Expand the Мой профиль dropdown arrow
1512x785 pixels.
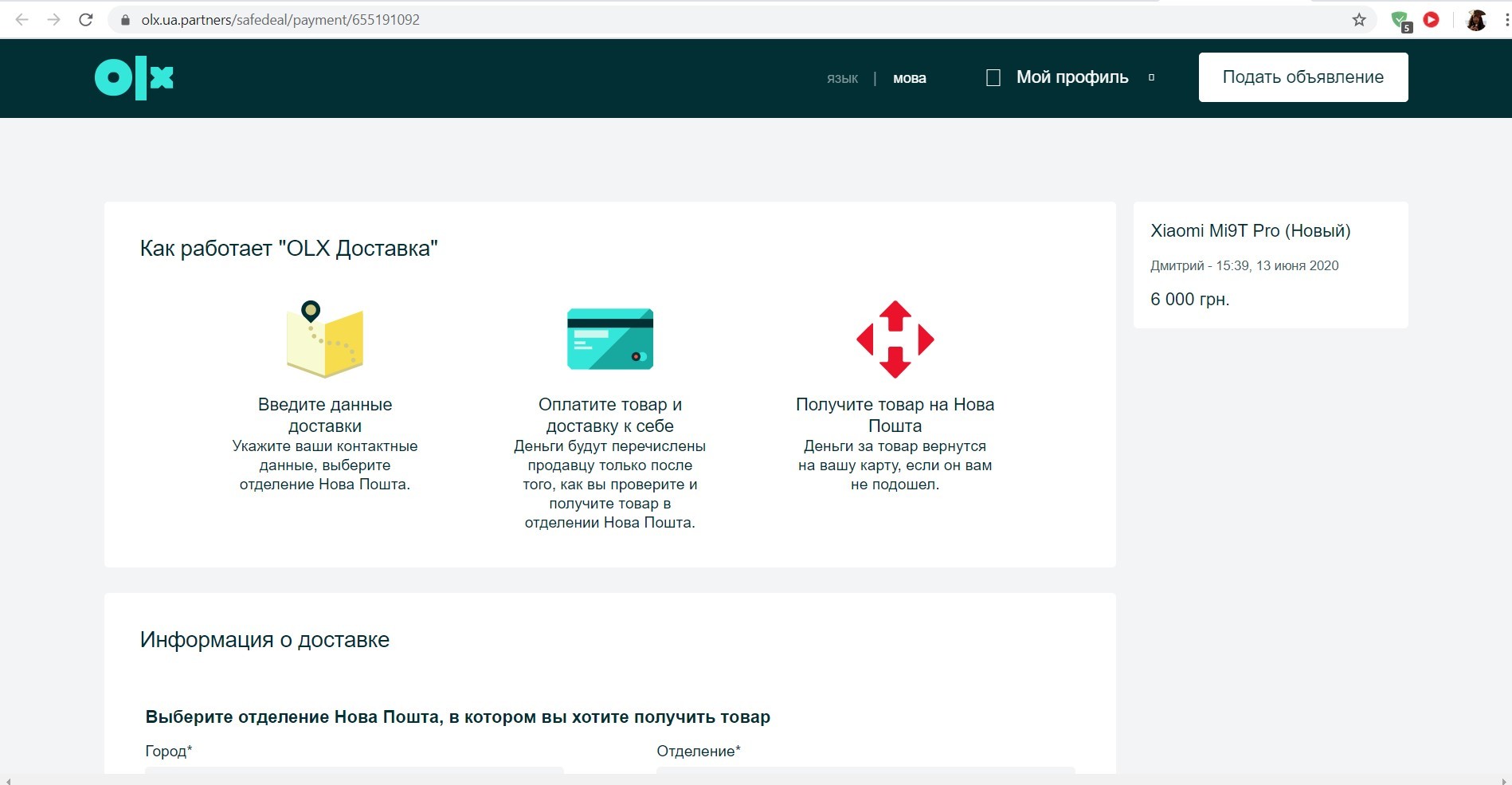tap(1151, 77)
